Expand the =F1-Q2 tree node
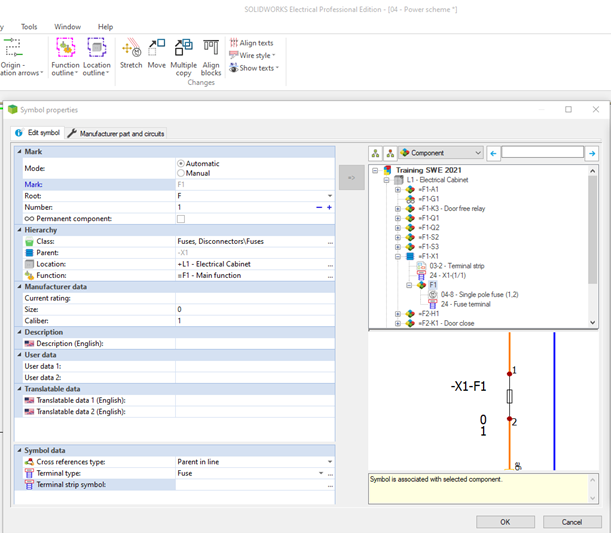The width and height of the screenshot is (611, 533). 397,228
